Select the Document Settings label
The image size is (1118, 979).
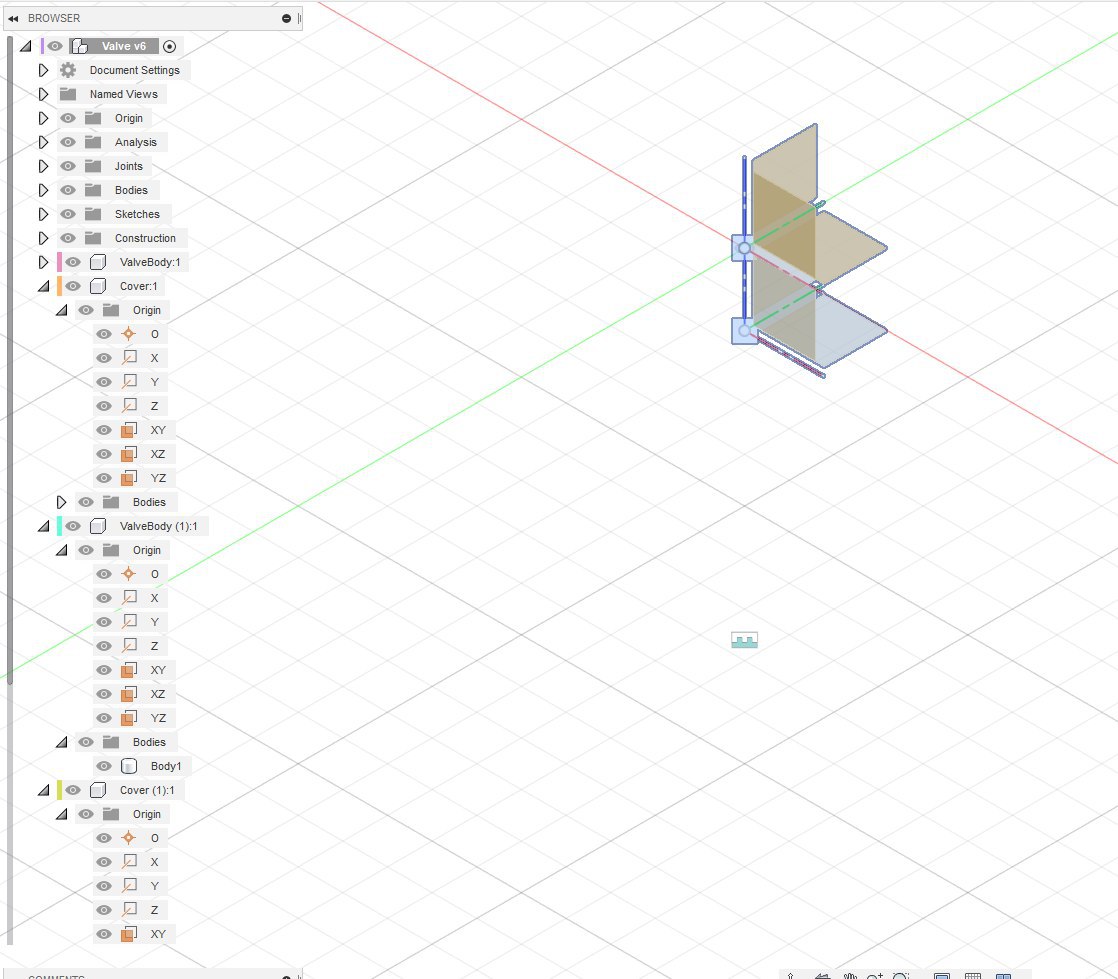coord(135,70)
